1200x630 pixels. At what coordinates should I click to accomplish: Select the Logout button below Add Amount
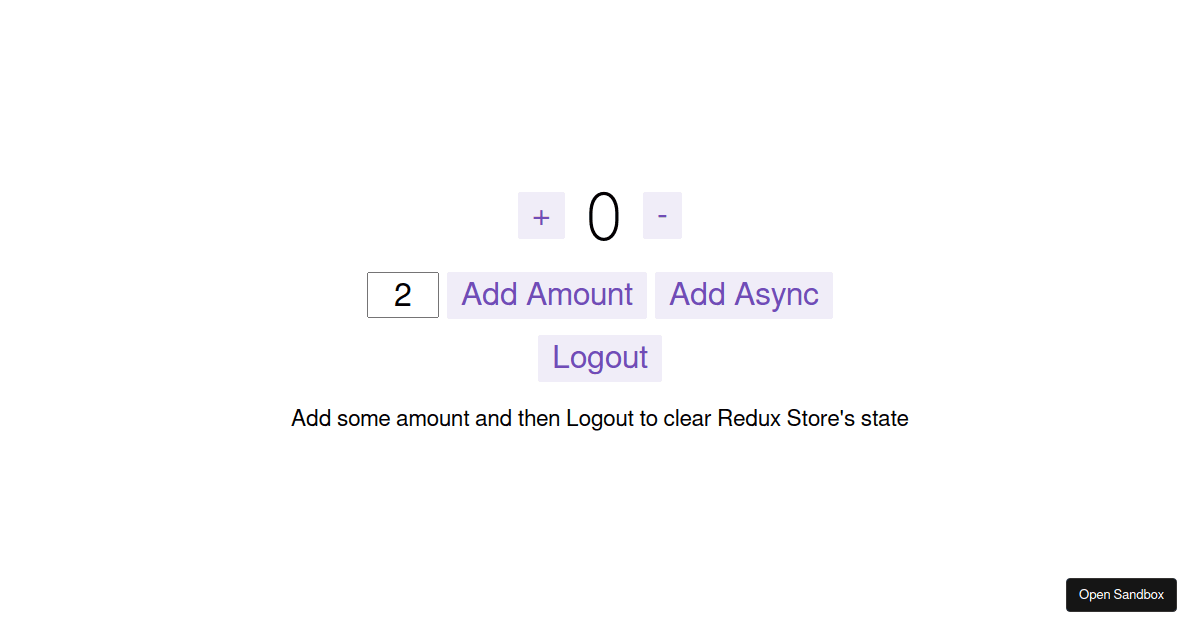[600, 358]
